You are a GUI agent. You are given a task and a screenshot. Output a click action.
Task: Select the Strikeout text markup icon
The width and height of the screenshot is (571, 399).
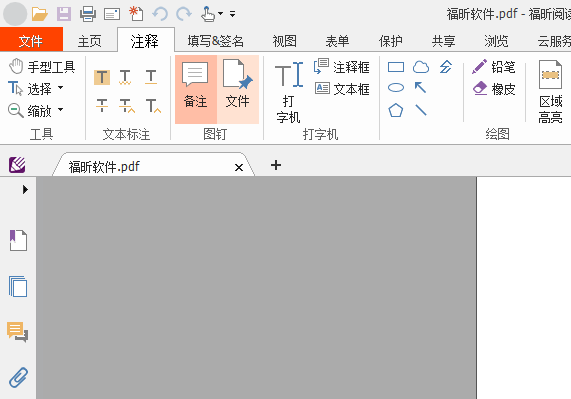(x=102, y=106)
